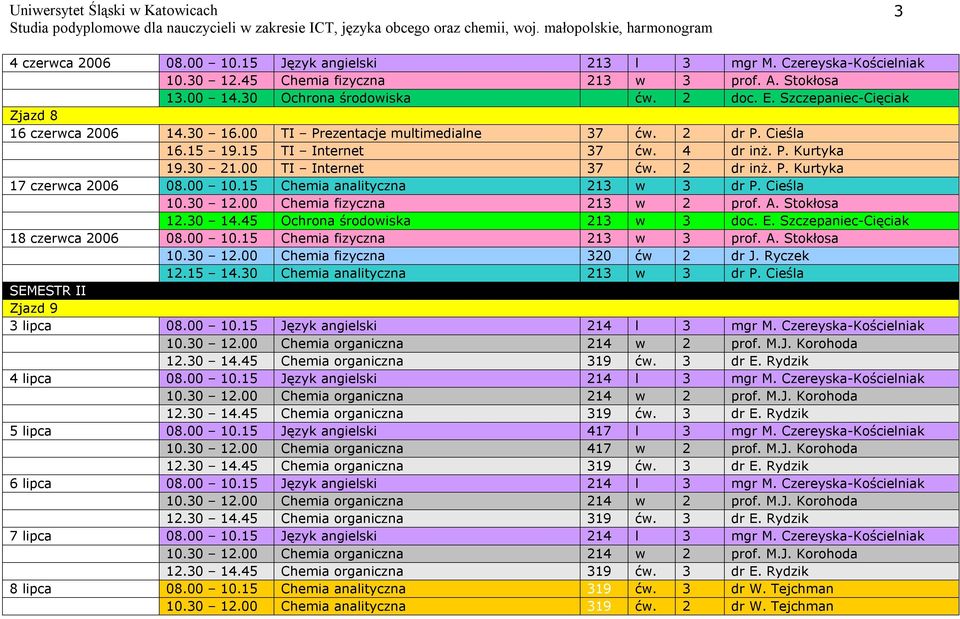Click "dr E. Rydzik" in the 3 lipca block
The height and width of the screenshot is (619, 960).
770,361
